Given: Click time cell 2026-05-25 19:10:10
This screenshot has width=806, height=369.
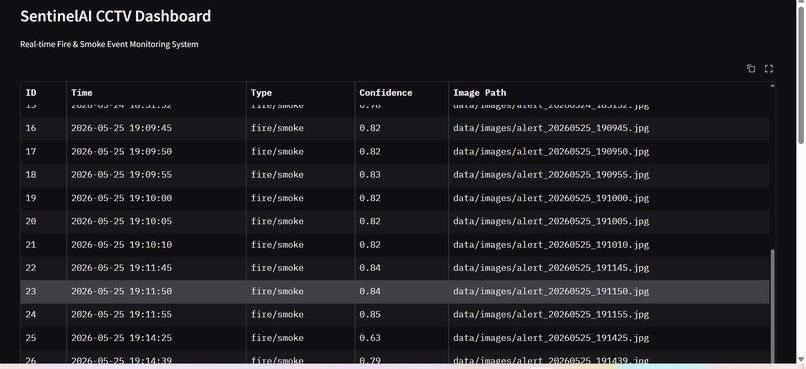Looking at the screenshot, I should pyautogui.click(x=156, y=245).
